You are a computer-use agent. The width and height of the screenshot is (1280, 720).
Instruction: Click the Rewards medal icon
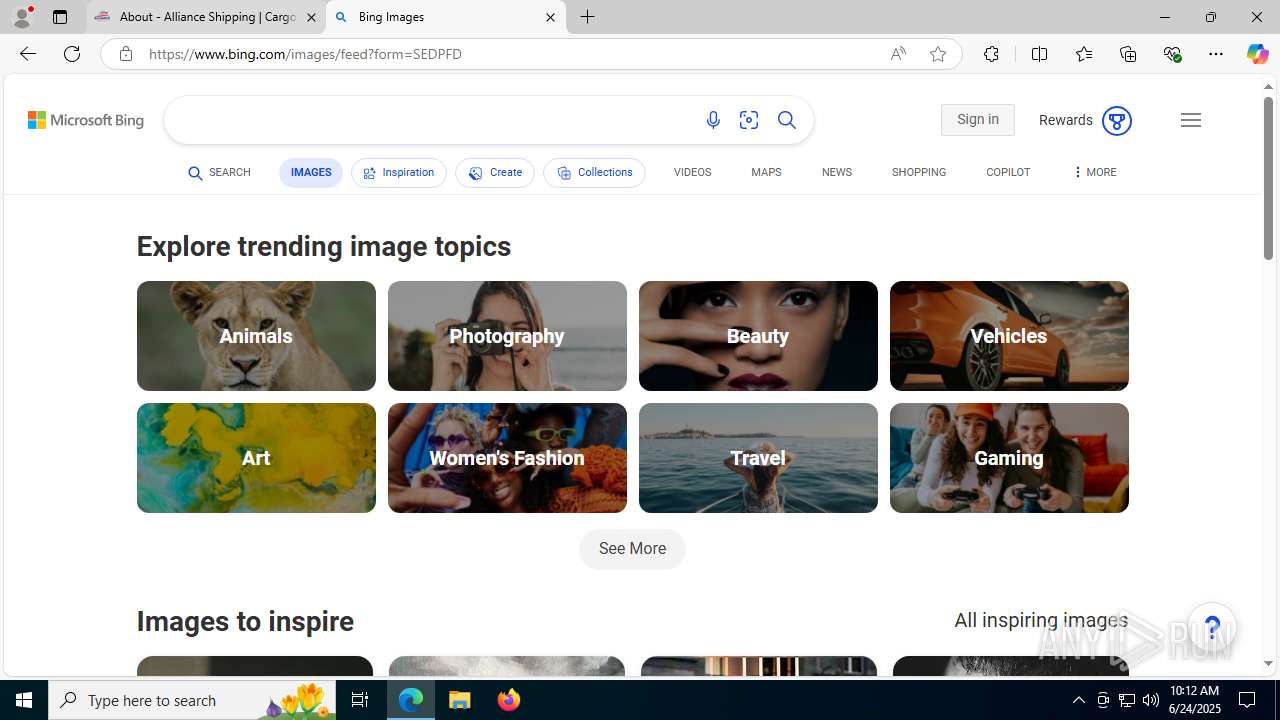[1116, 121]
